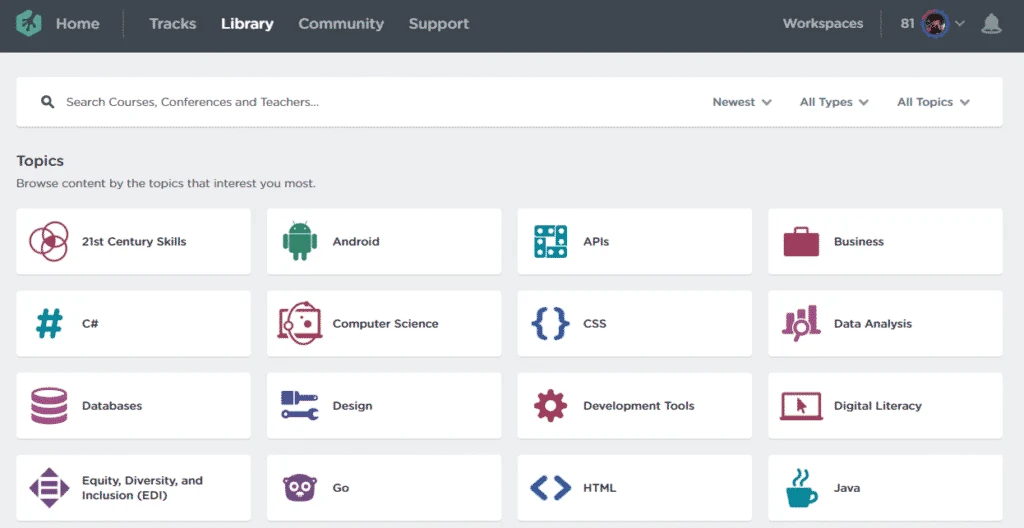Click the C# hash icon
This screenshot has width=1024, height=528.
49,323
